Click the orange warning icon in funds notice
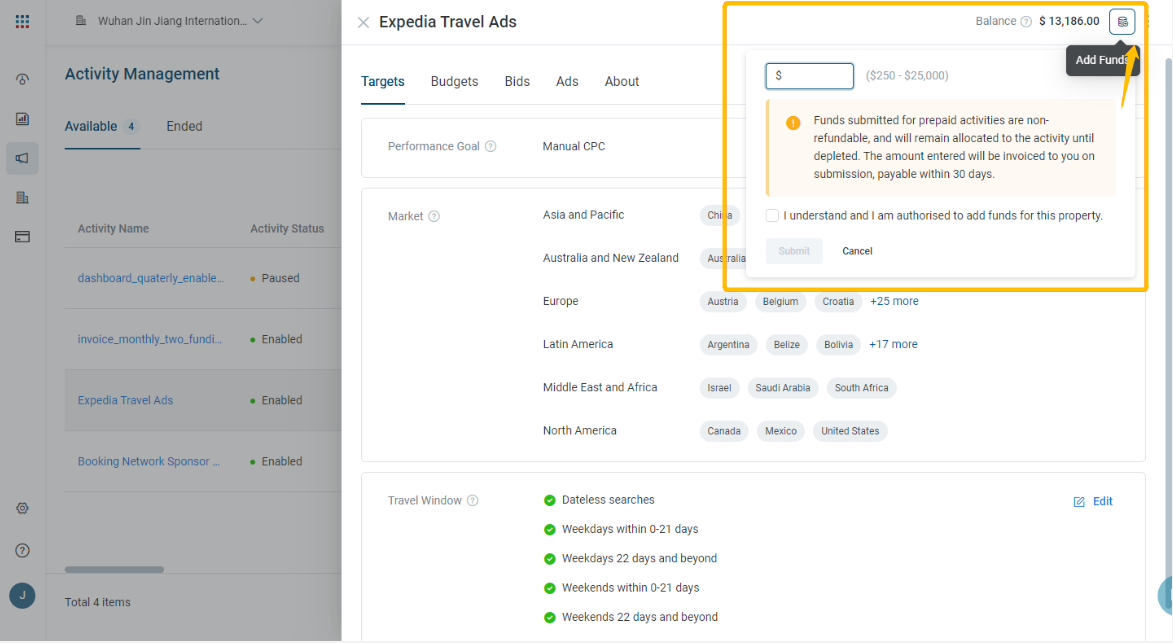This screenshot has height=643, width=1173. coord(793,123)
